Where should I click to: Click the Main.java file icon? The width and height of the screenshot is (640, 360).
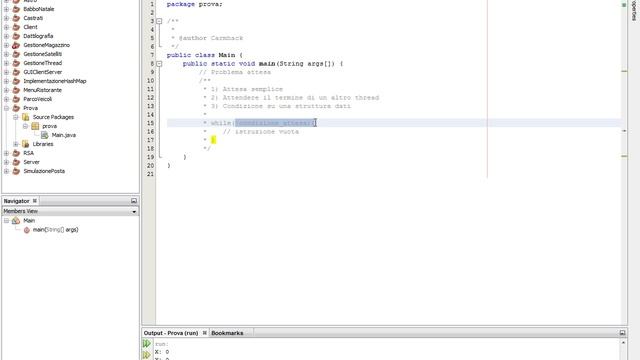pyautogui.click(x=44, y=135)
